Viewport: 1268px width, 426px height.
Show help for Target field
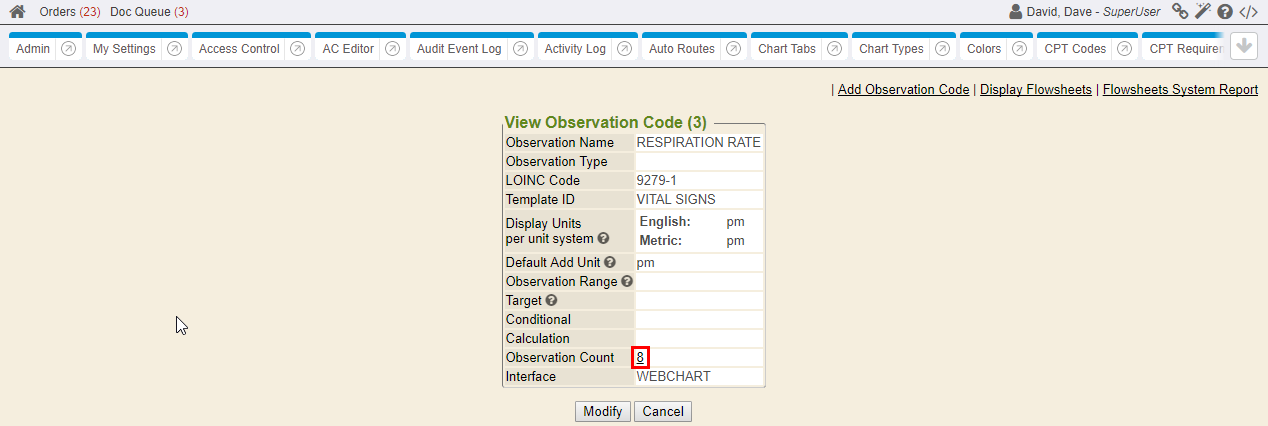click(552, 301)
